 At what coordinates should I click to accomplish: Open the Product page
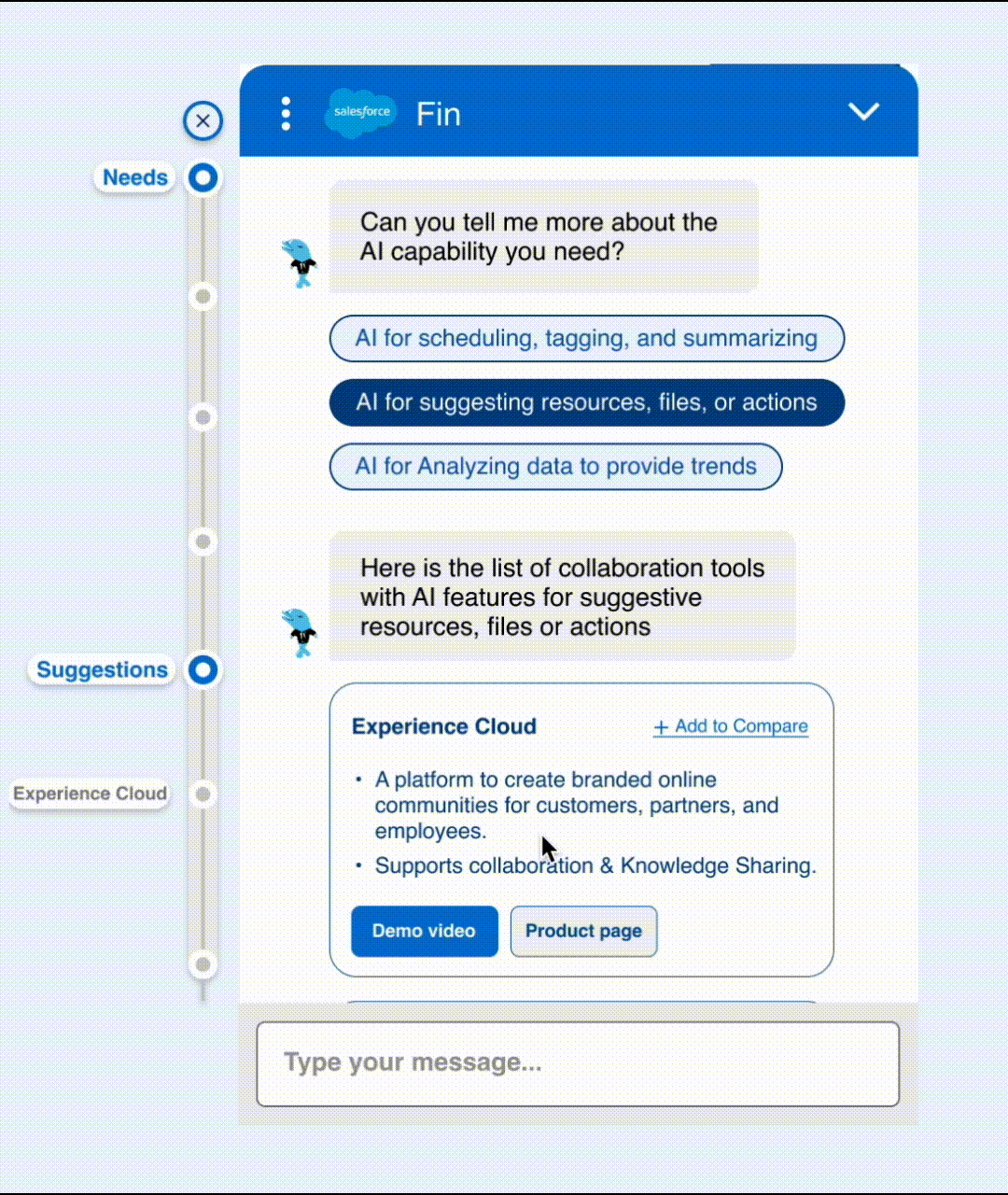583,931
